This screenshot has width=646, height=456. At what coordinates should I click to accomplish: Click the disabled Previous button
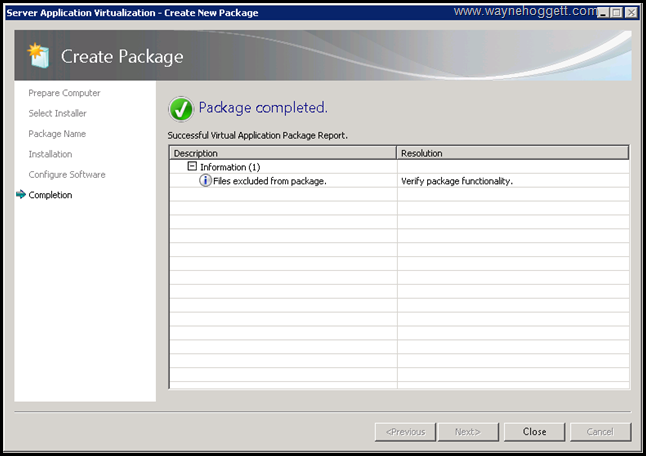click(405, 432)
